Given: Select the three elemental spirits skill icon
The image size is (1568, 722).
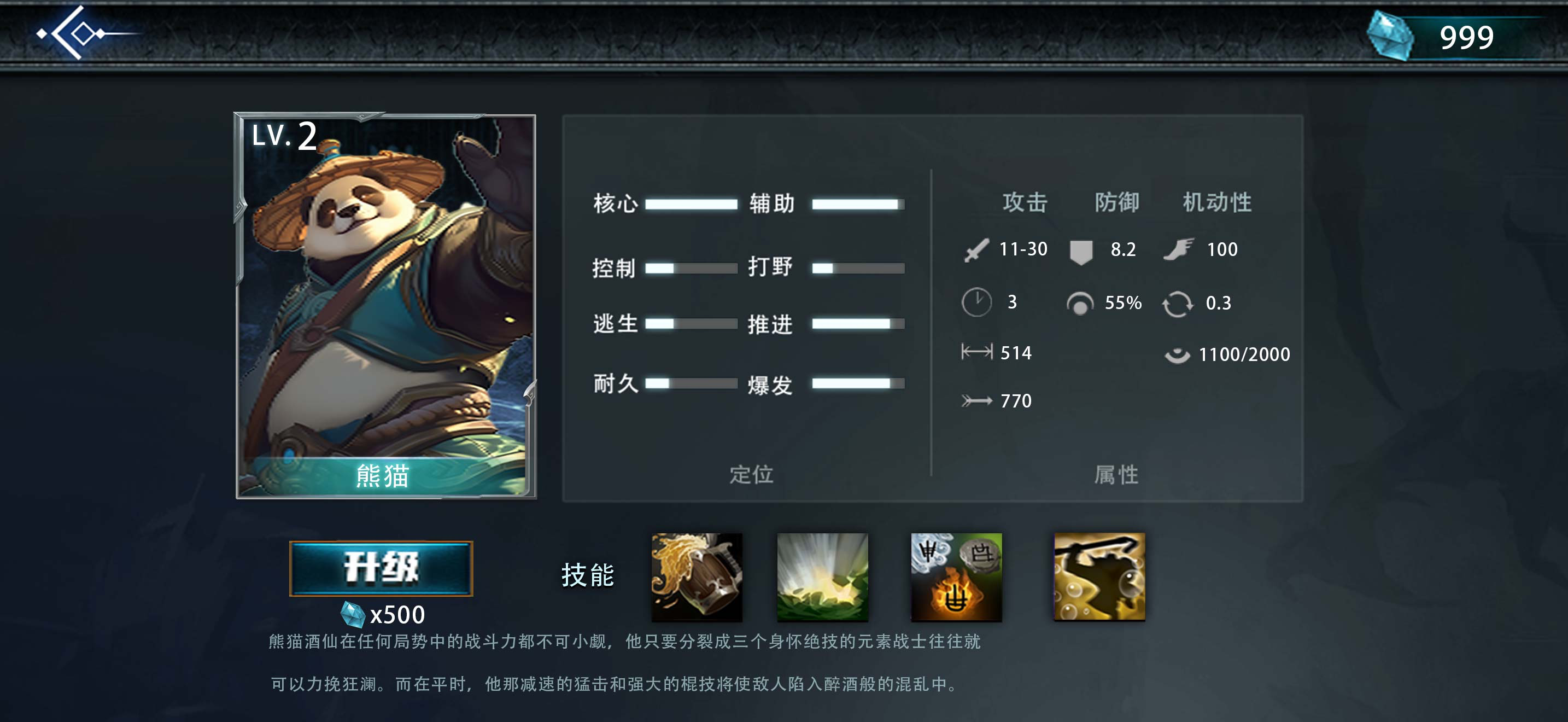Looking at the screenshot, I should click(956, 577).
